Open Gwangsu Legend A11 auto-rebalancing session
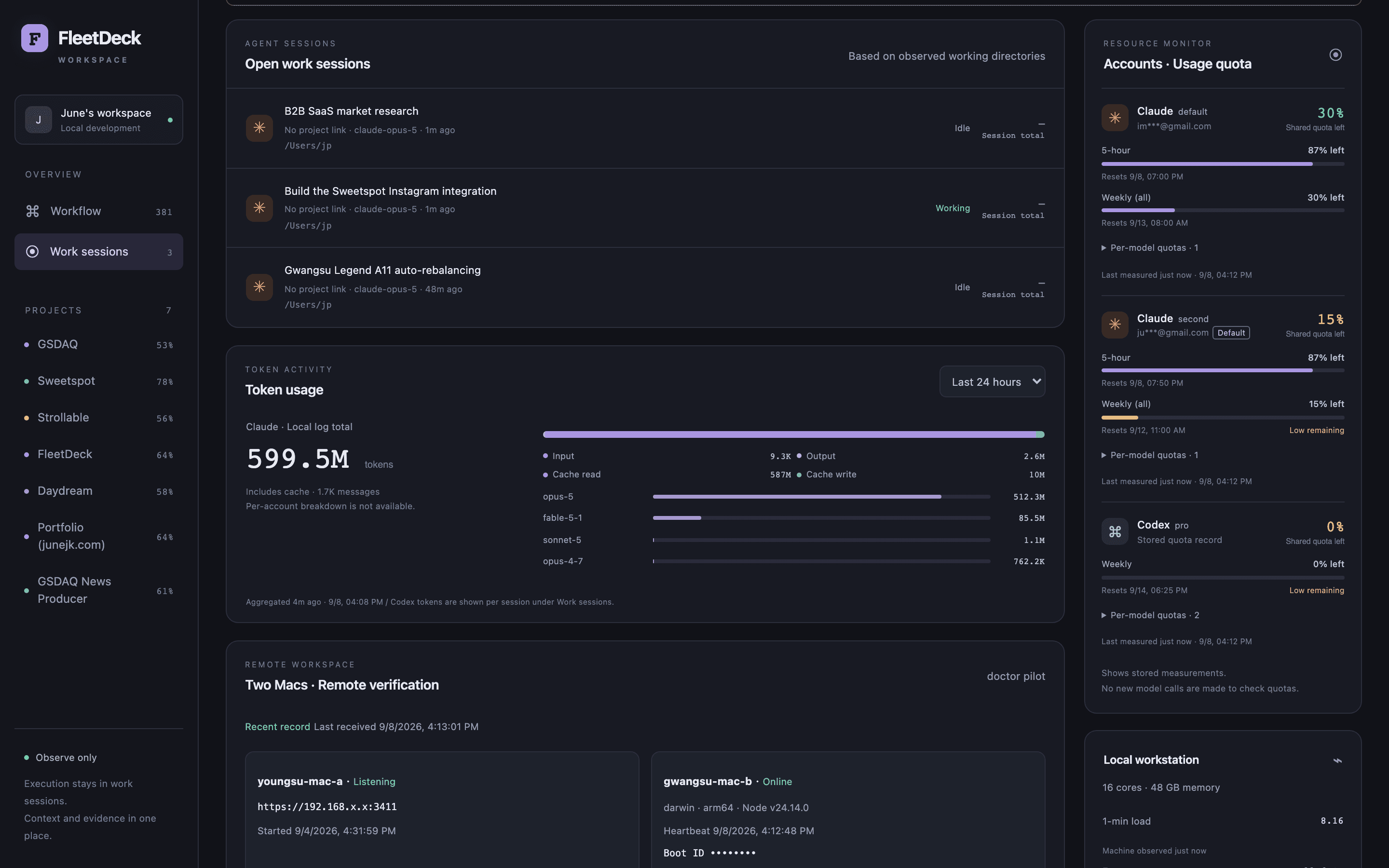The image size is (1389, 868). point(645,287)
